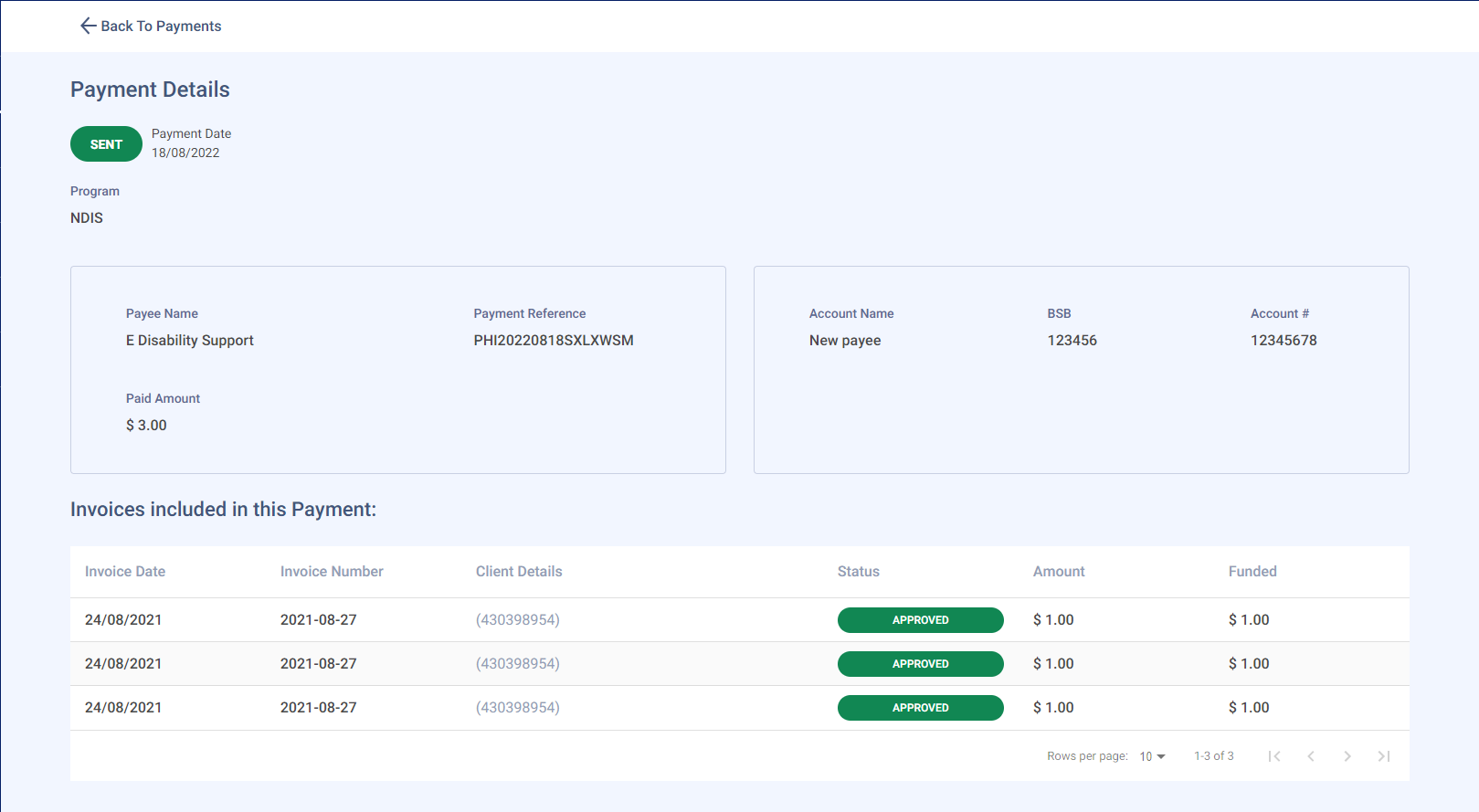Viewport: 1479px width, 812px height.
Task: Open the rows per page dropdown
Action: (x=1152, y=756)
